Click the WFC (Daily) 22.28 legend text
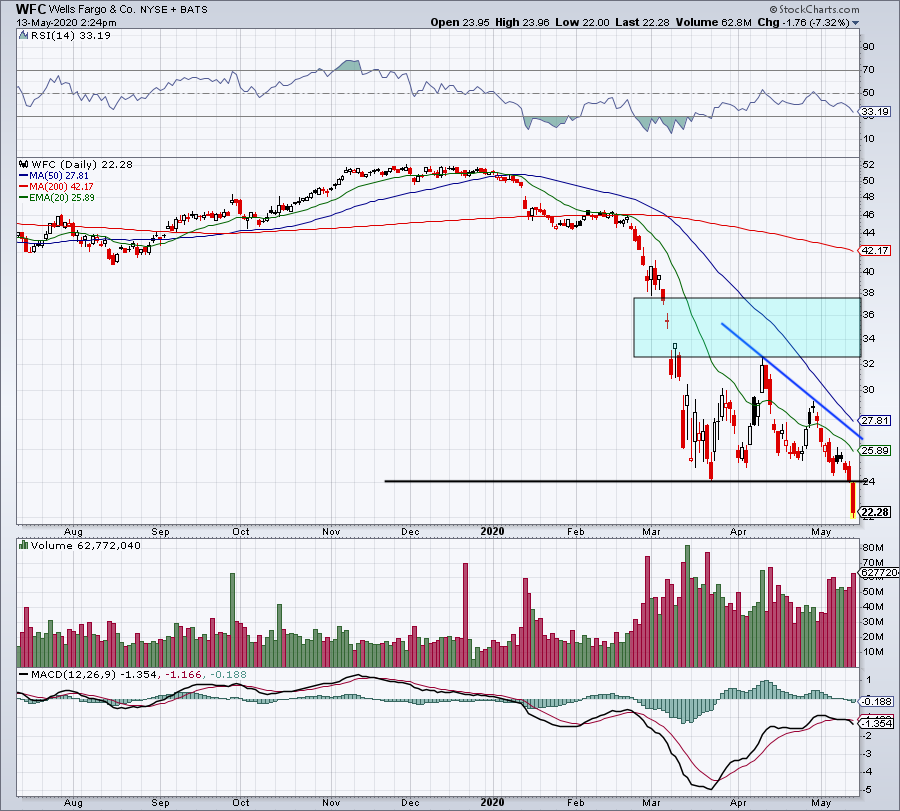Viewport: 900px width, 811px height. point(82,164)
